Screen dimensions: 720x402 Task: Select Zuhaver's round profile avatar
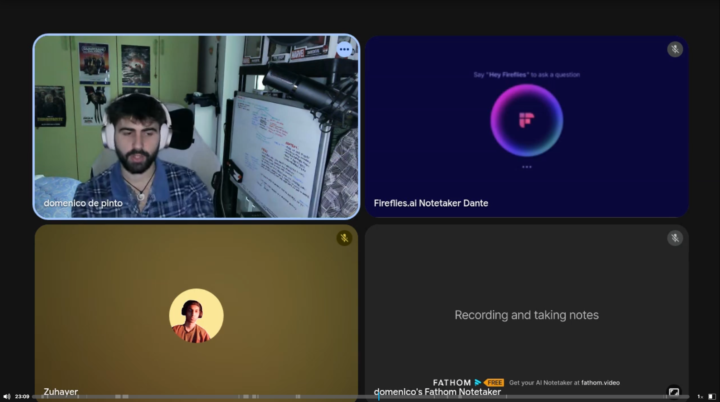[x=196, y=316]
